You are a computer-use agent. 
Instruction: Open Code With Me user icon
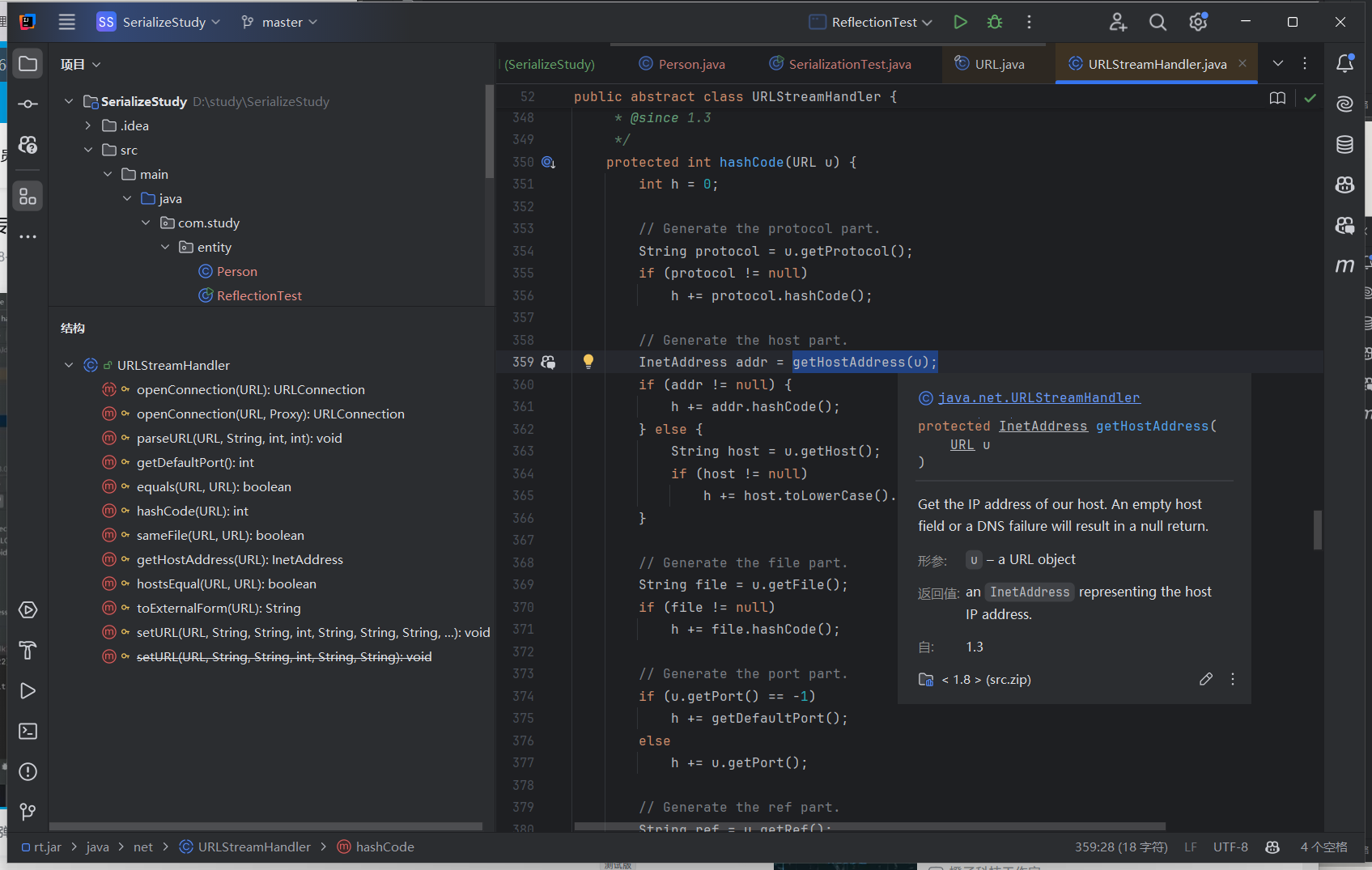click(x=1118, y=22)
